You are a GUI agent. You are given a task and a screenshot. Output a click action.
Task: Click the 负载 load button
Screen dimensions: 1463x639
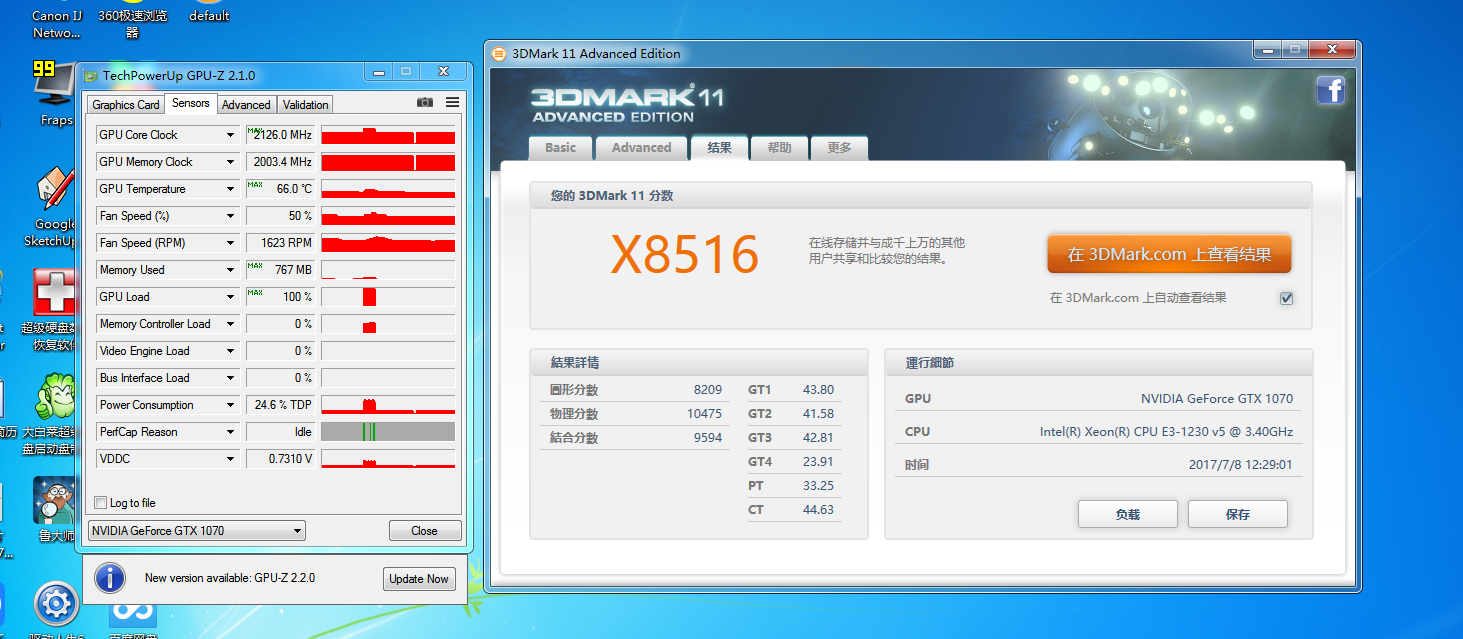tap(1128, 514)
